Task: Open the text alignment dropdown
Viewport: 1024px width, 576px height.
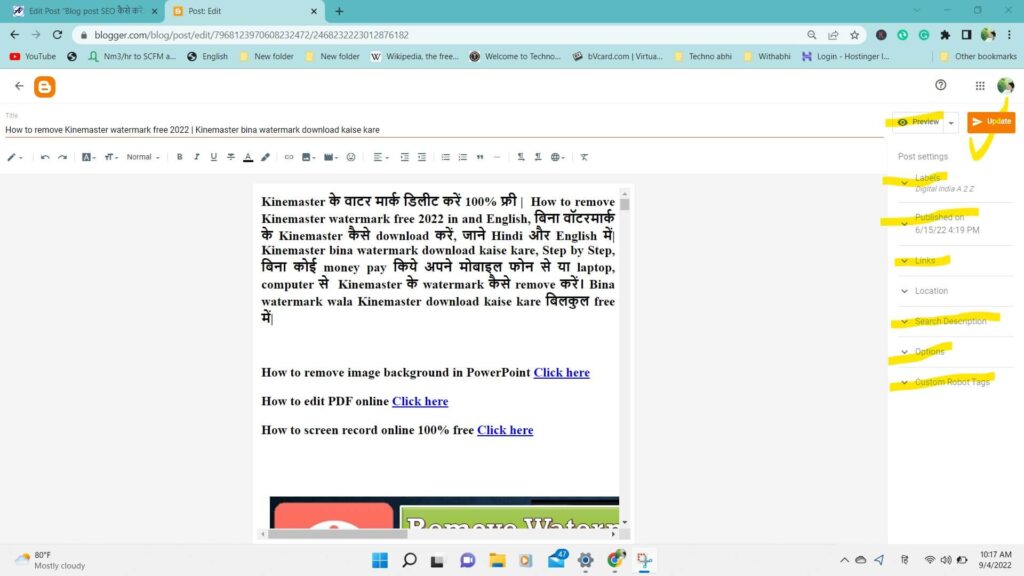Action: click(x=380, y=157)
